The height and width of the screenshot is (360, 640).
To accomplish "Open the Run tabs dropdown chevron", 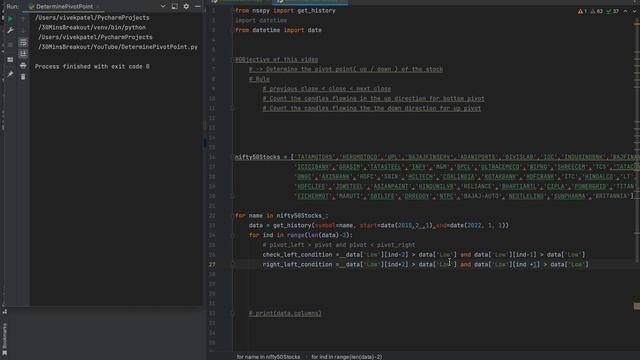I will tap(163, 7).
